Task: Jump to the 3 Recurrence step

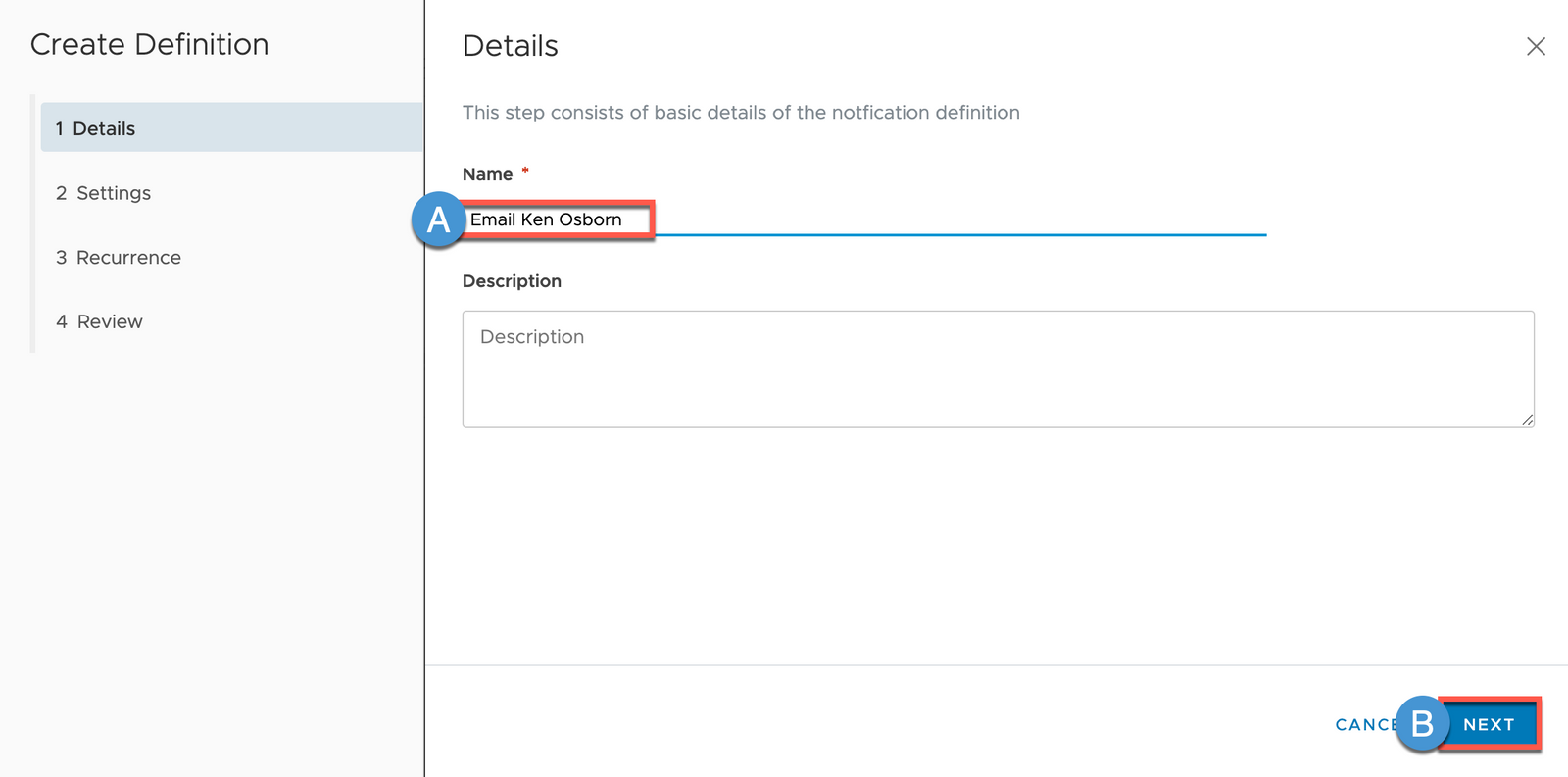Action: click(x=119, y=258)
